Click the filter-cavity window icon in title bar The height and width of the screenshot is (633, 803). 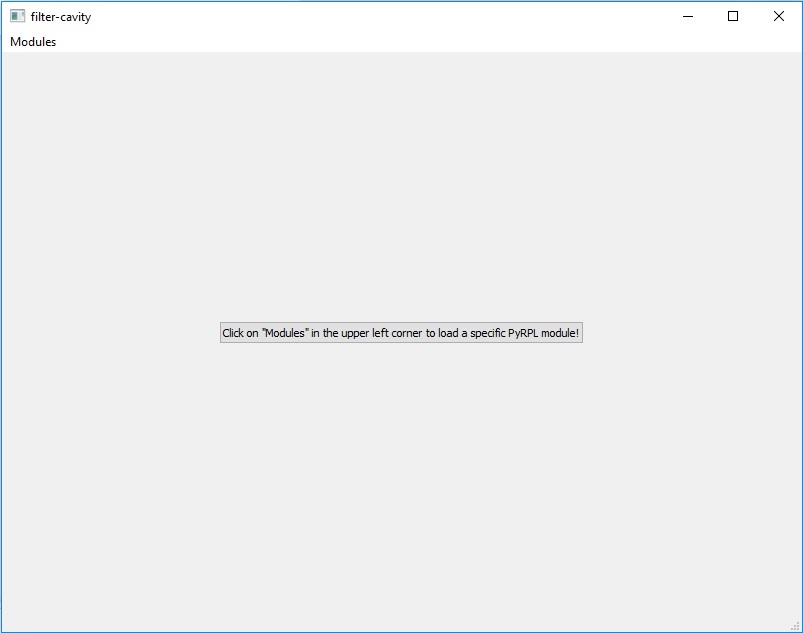(x=17, y=16)
